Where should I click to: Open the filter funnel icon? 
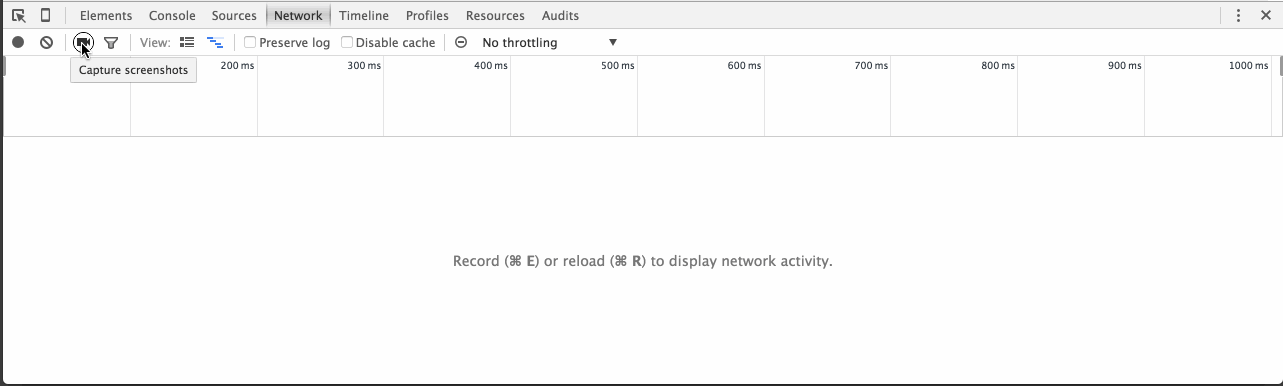pyautogui.click(x=111, y=43)
